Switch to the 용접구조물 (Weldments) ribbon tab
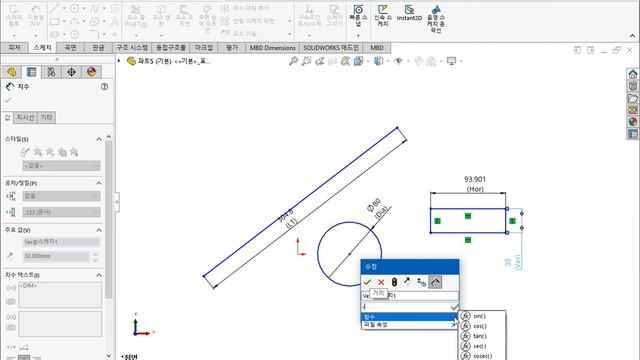Viewport: 640px width, 360px height. click(171, 48)
